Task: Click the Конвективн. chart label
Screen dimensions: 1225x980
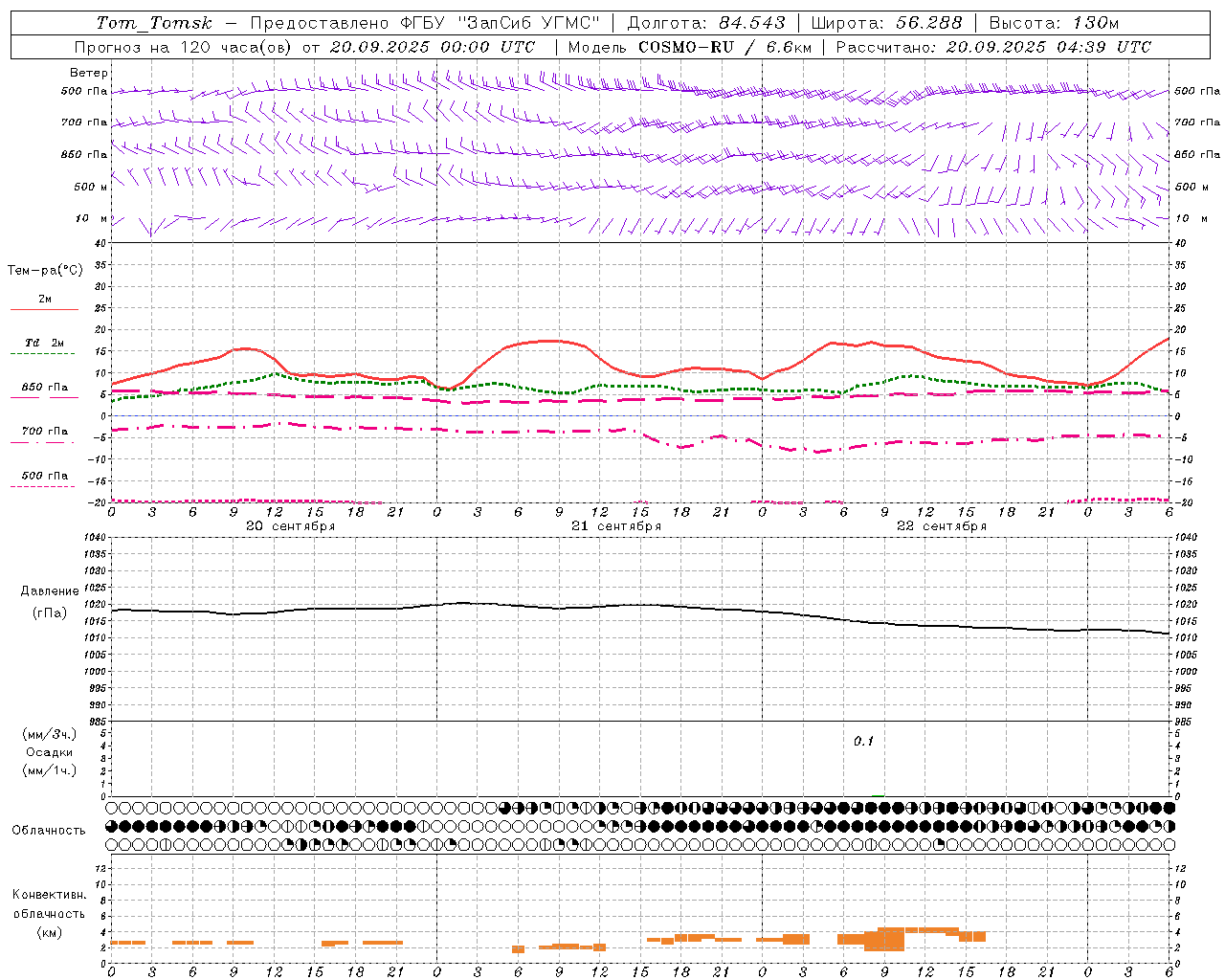Action: coord(50,895)
